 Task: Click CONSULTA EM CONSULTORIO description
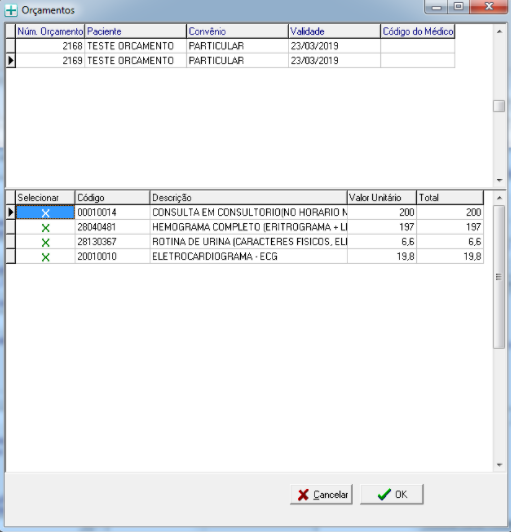click(x=249, y=212)
